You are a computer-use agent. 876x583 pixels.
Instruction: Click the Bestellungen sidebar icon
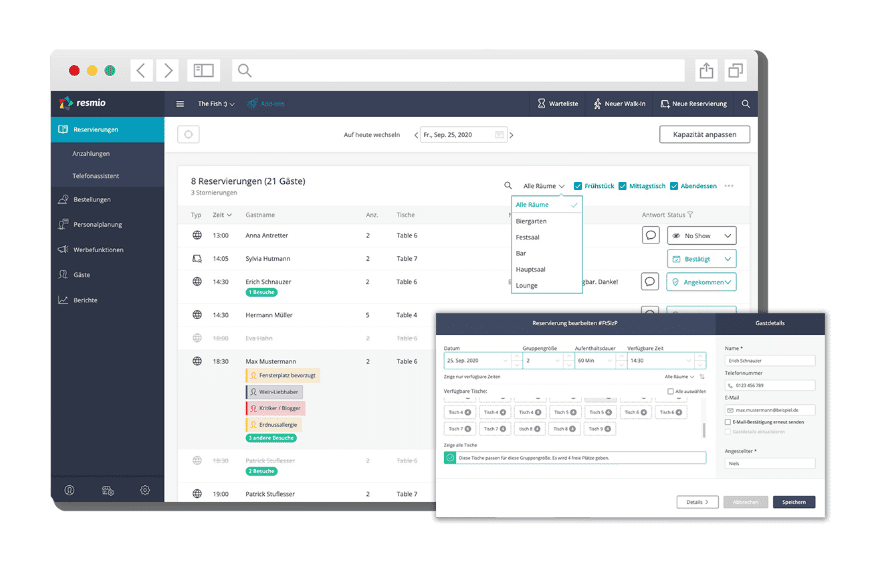(x=63, y=199)
